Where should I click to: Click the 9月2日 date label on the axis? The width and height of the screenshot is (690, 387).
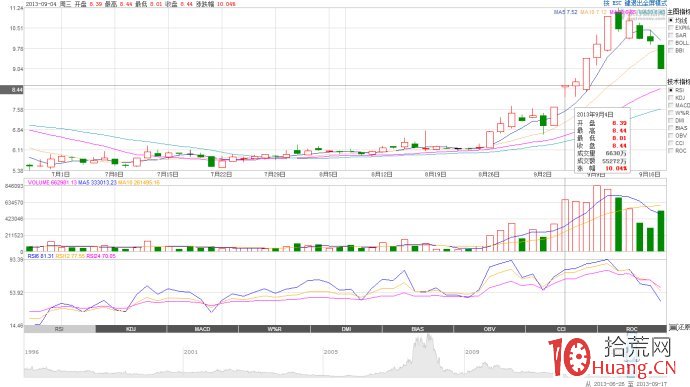pyautogui.click(x=543, y=174)
